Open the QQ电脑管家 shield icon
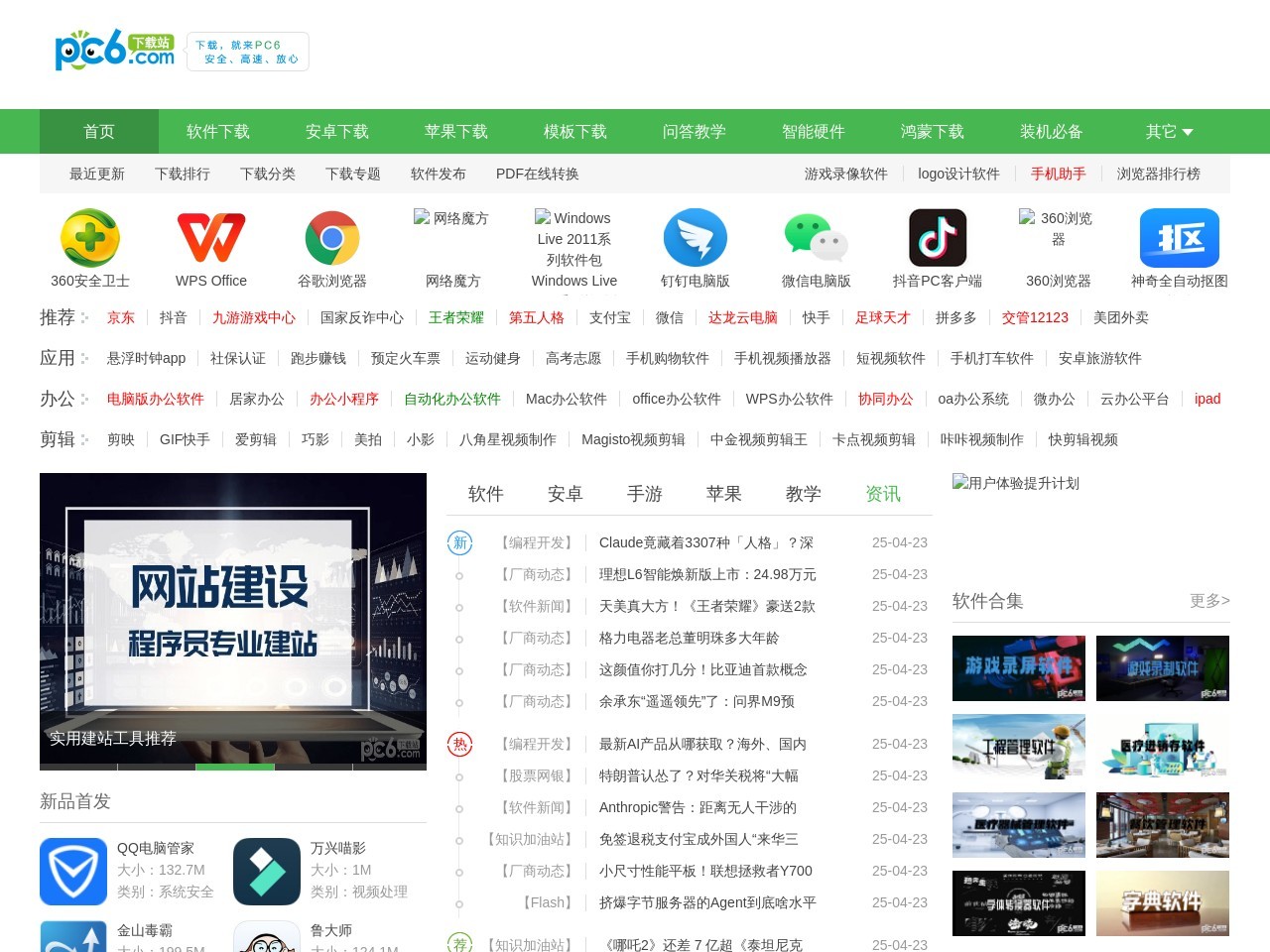The image size is (1270, 952). (73, 872)
